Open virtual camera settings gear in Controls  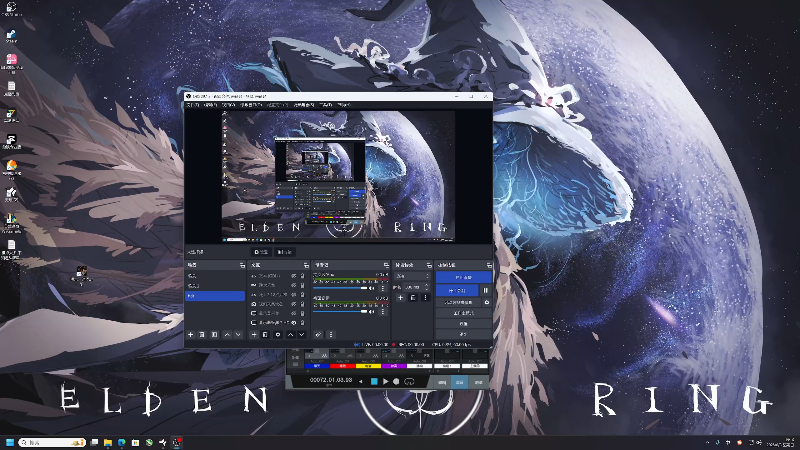487,302
